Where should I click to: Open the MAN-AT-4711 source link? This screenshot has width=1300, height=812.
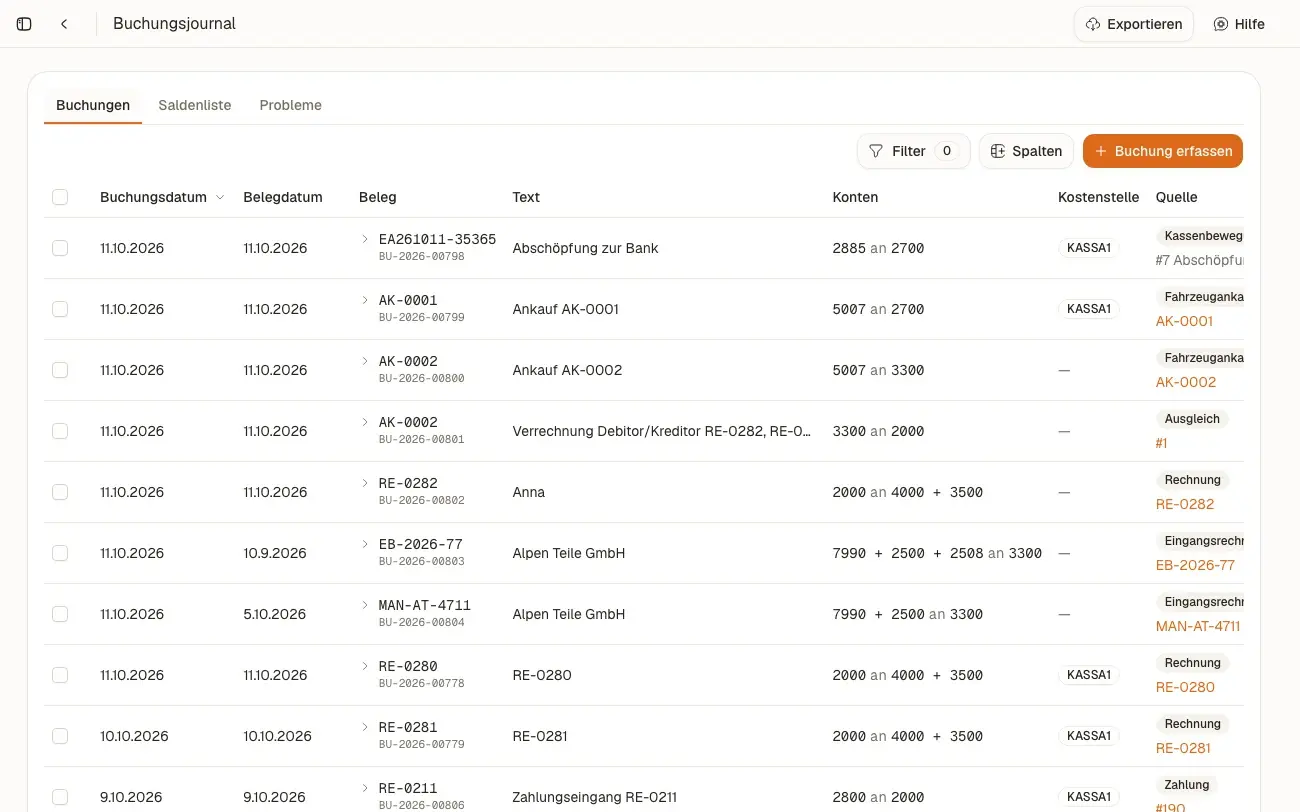(x=1198, y=626)
